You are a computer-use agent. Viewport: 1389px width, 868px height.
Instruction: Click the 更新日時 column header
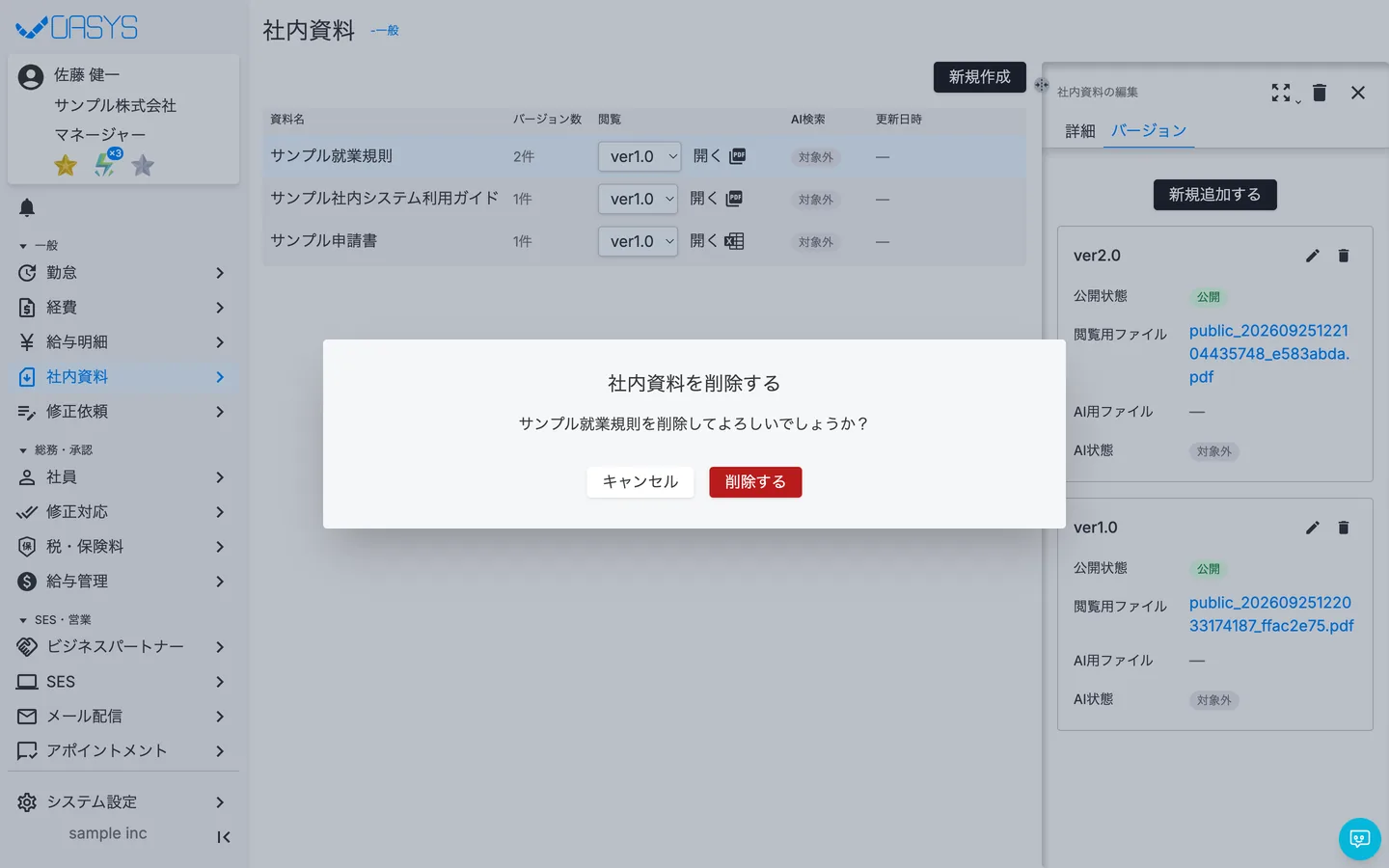point(899,120)
